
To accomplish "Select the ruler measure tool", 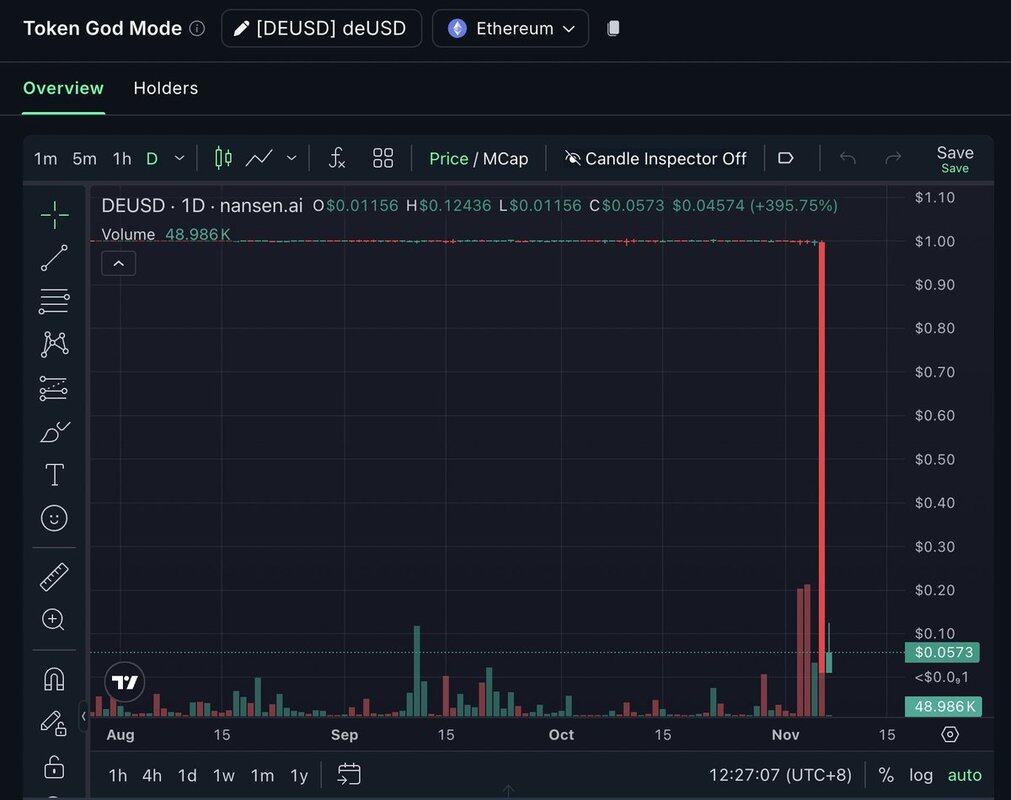I will point(54,577).
